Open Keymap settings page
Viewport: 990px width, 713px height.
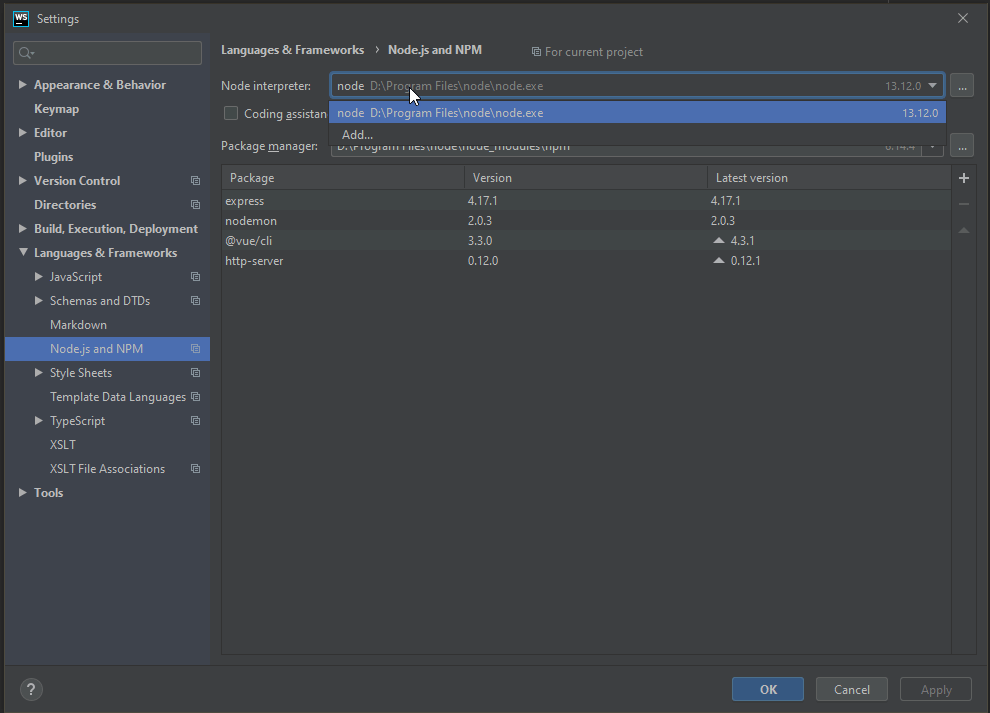[x=56, y=109]
